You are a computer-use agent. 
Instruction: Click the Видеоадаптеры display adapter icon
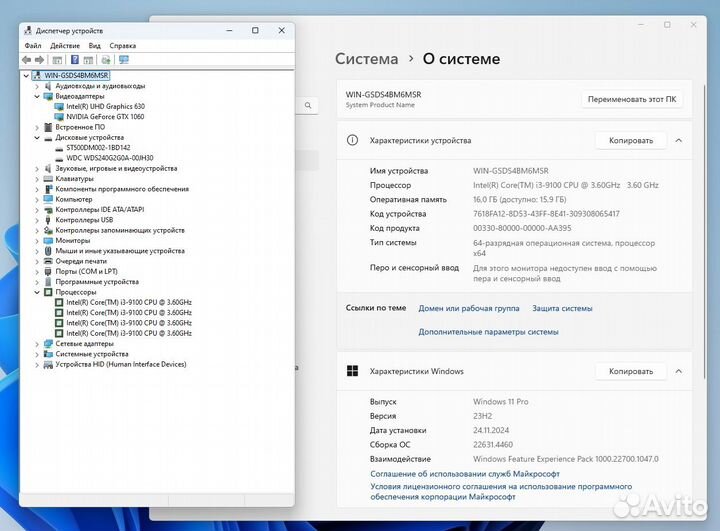pyautogui.click(x=48, y=96)
